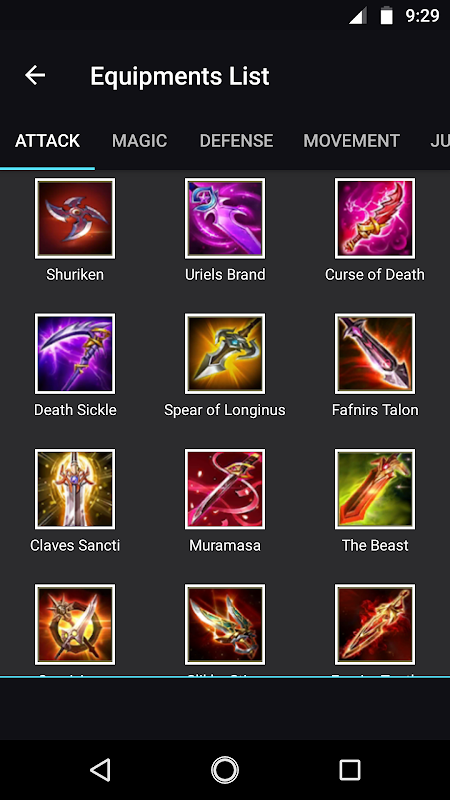This screenshot has height=800, width=450.
Task: Open the Shuriken equipment icon
Action: click(75, 218)
